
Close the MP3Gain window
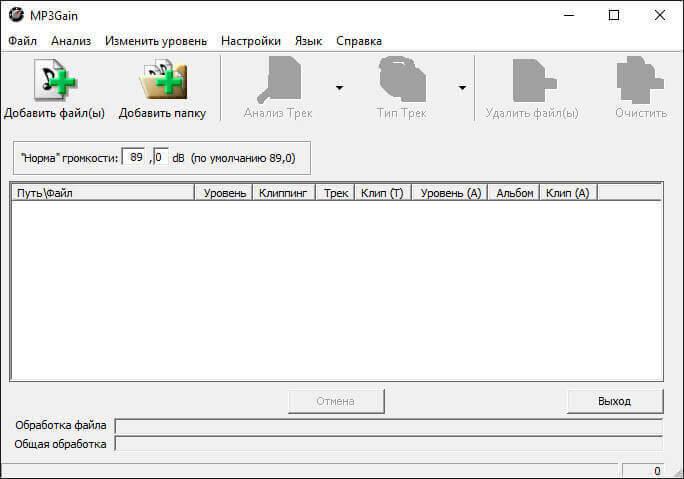coord(660,15)
